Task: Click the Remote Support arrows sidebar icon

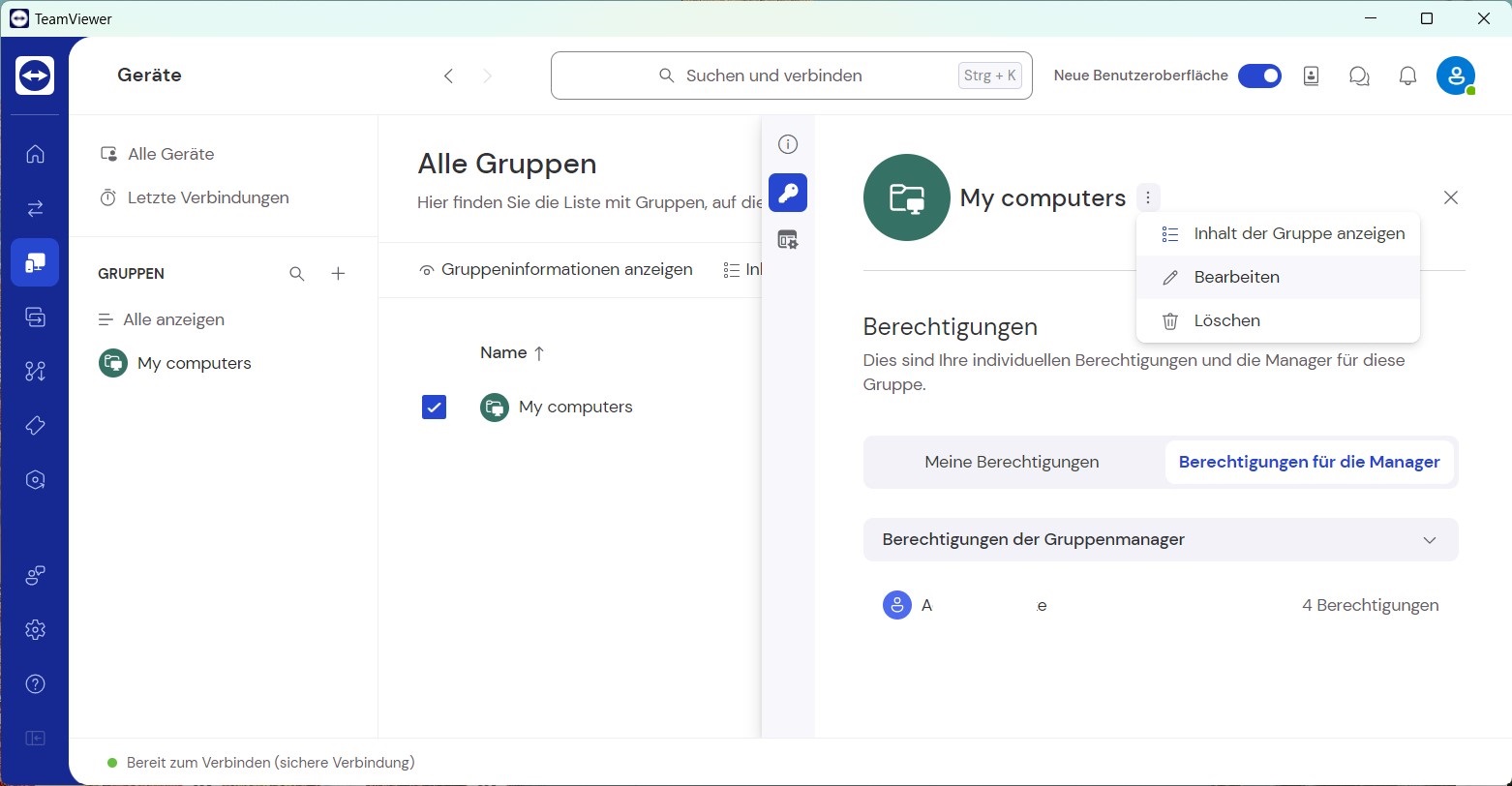Action: click(35, 208)
